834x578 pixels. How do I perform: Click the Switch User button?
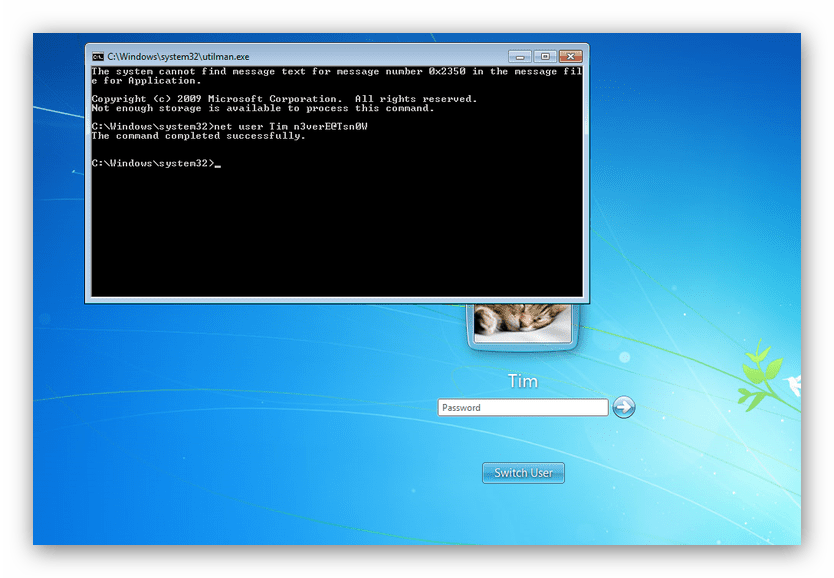[523, 473]
